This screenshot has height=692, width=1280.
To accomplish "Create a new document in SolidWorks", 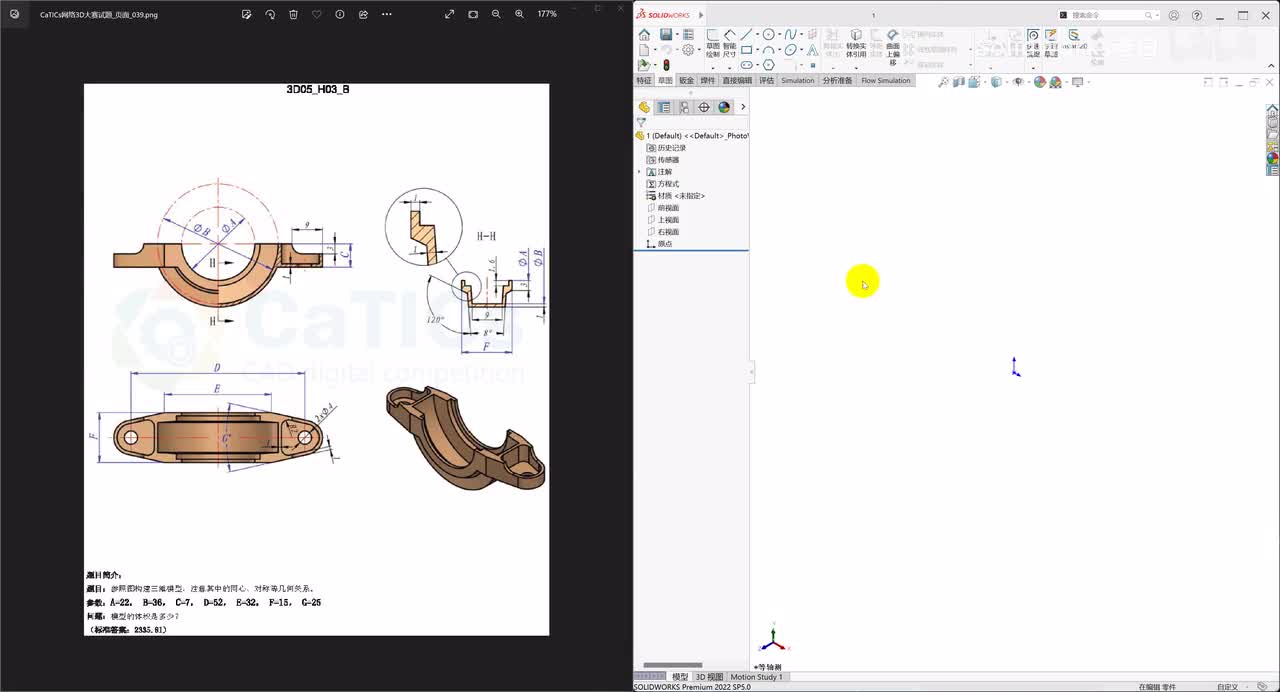I will pyautogui.click(x=644, y=50).
